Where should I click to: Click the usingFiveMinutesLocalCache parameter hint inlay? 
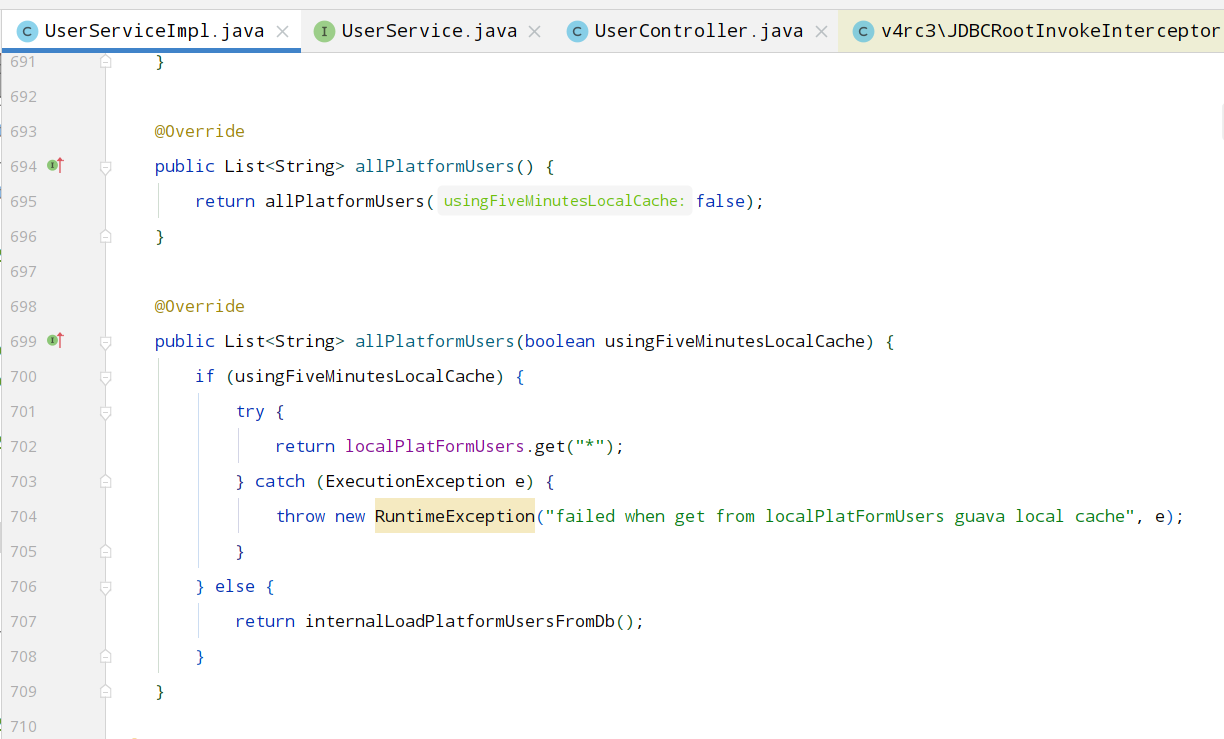pyautogui.click(x=563, y=200)
